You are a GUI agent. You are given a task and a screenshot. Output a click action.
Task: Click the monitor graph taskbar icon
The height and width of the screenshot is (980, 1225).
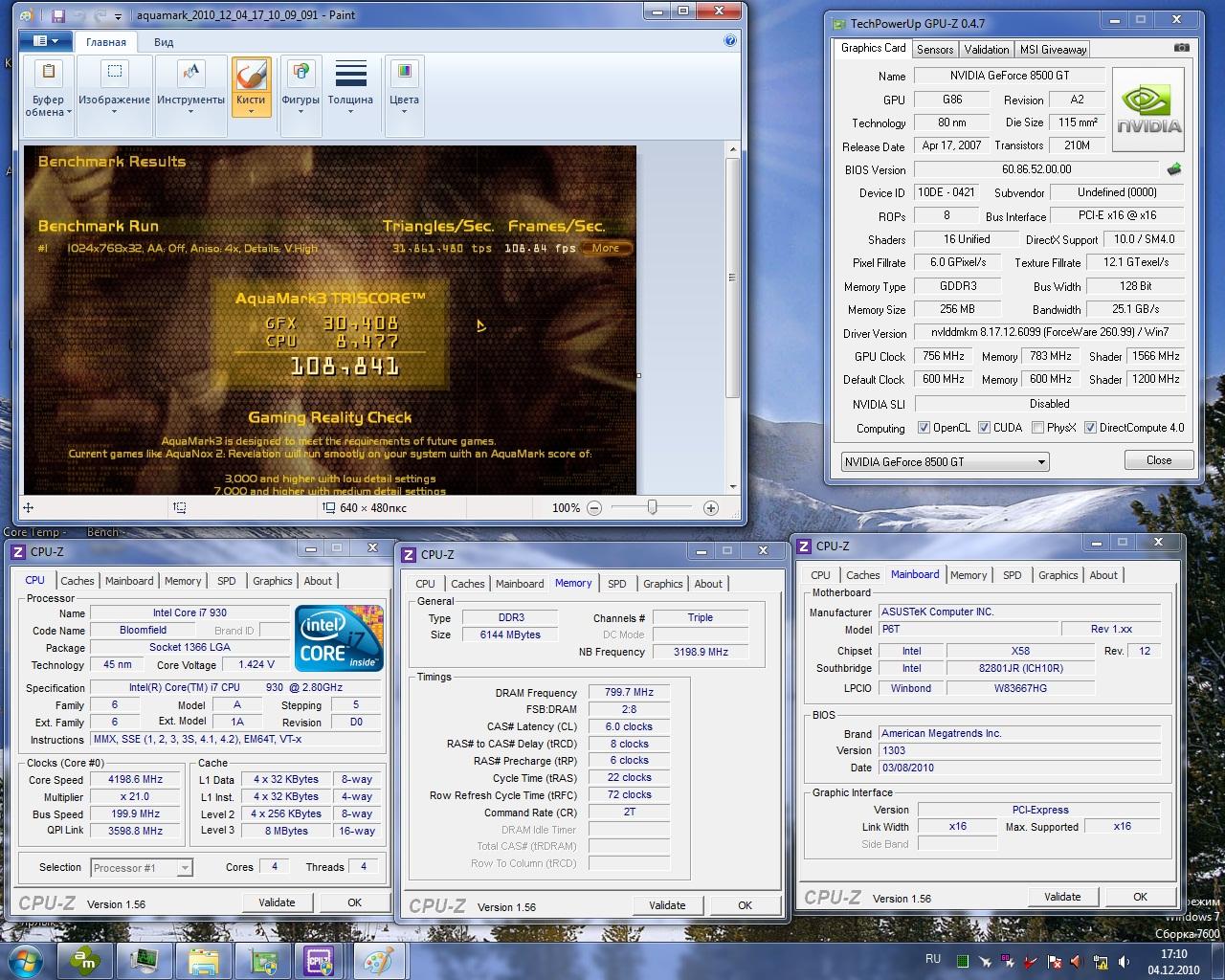click(145, 962)
